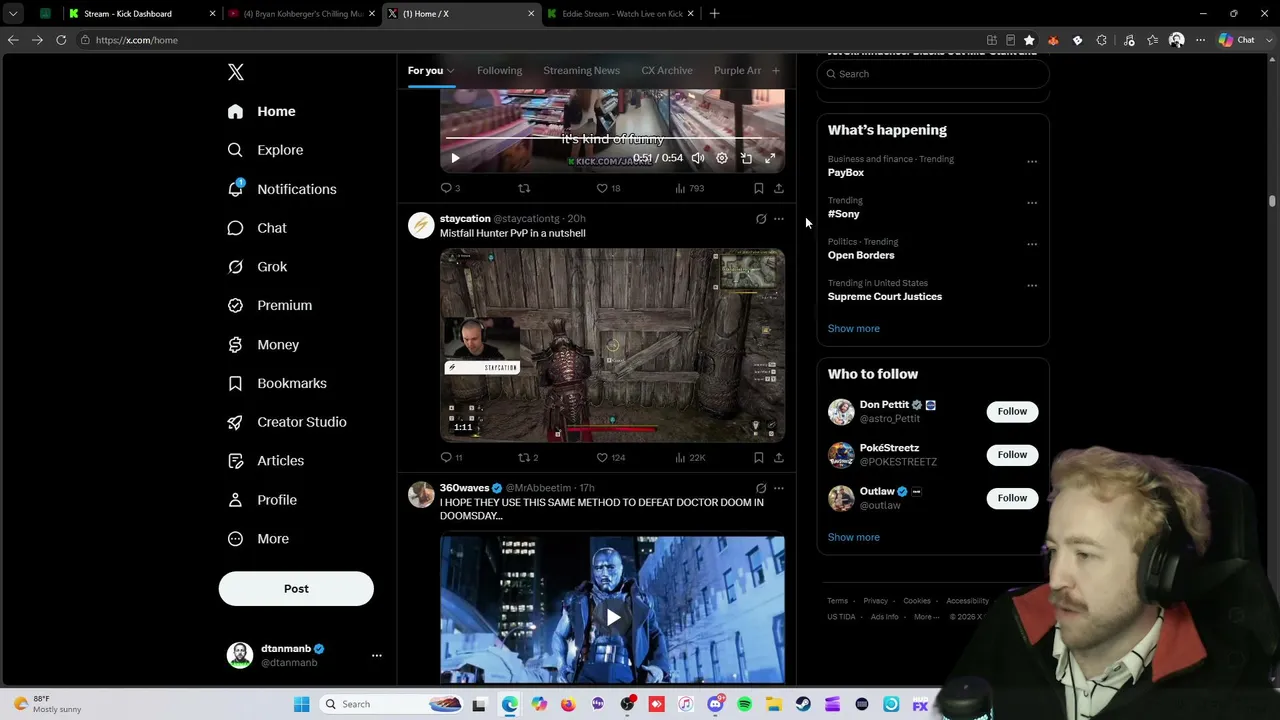Open the Windows Start menu

pyautogui.click(x=301, y=704)
